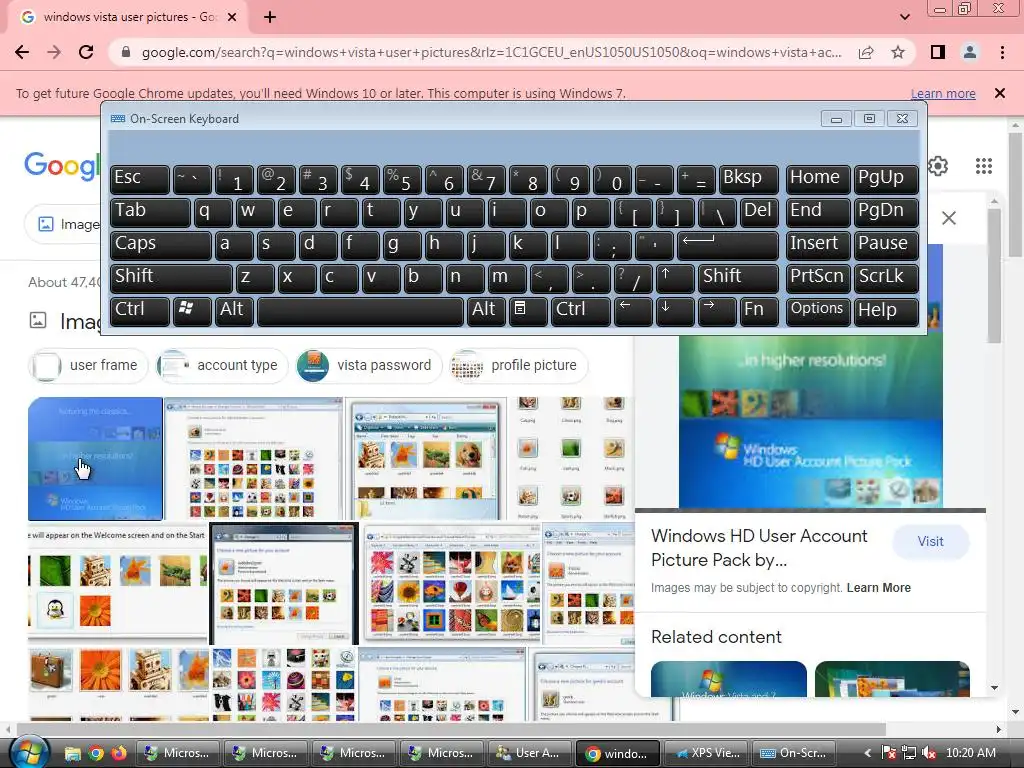Image resolution: width=1024 pixels, height=768 pixels.
Task: Click the Tab key on keyboard
Action: coord(150,211)
